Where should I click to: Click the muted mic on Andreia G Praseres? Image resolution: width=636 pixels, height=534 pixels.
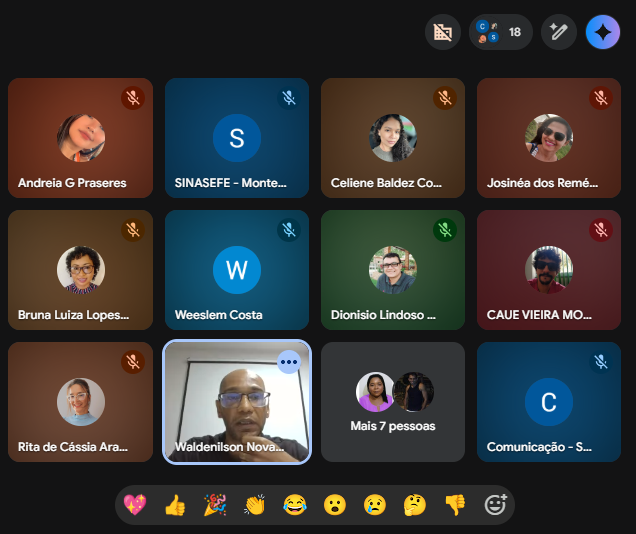(x=133, y=98)
